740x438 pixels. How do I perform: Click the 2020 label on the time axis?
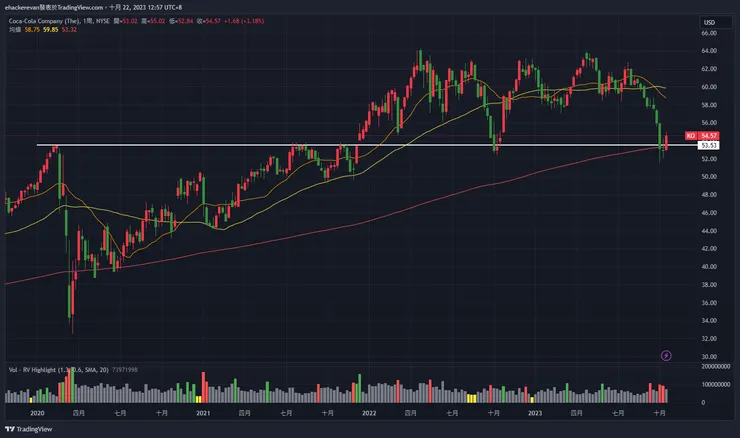click(37, 413)
